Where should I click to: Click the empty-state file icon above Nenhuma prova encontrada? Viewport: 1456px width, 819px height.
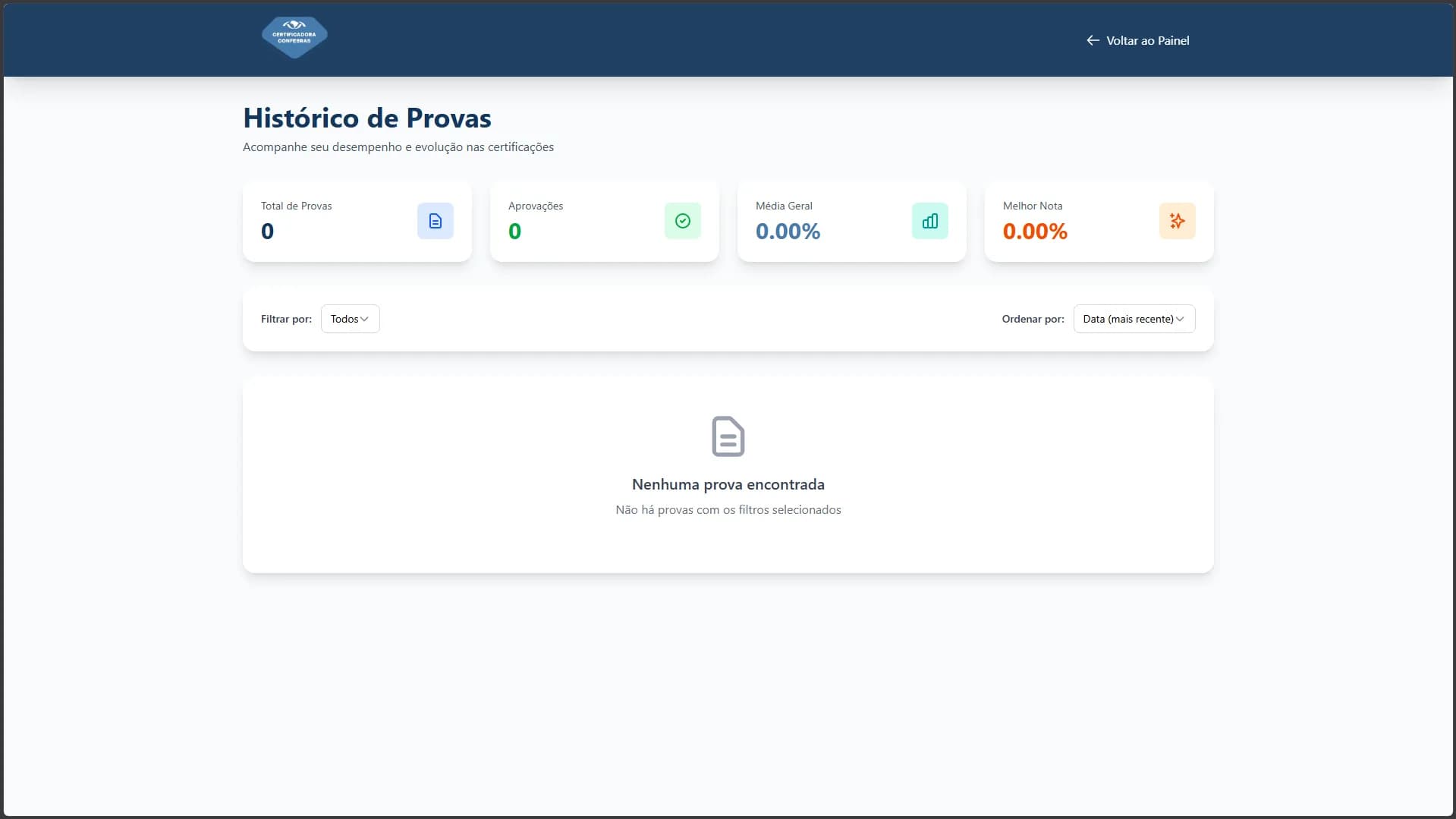[728, 436]
